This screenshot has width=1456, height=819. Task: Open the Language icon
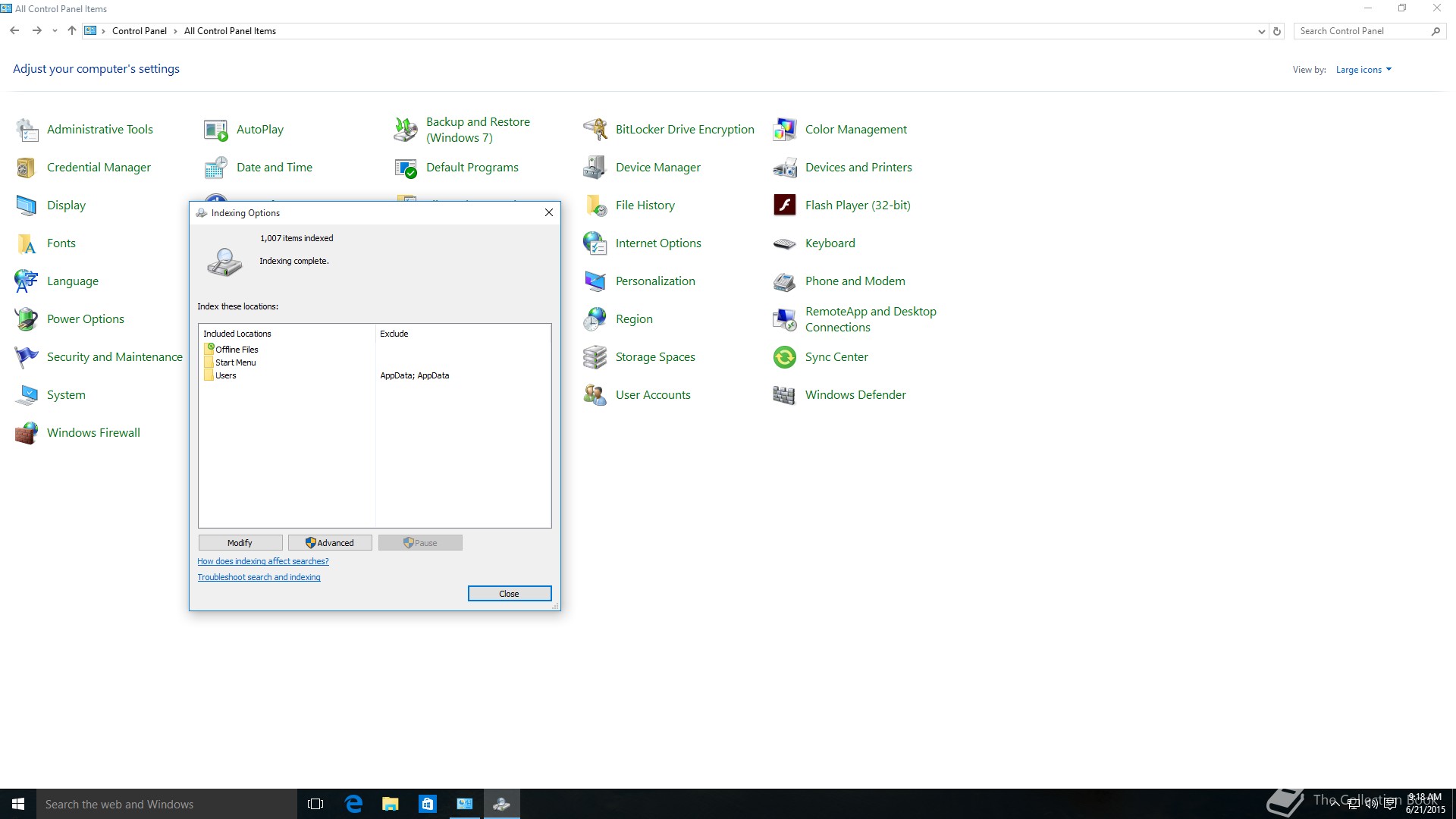pos(27,281)
